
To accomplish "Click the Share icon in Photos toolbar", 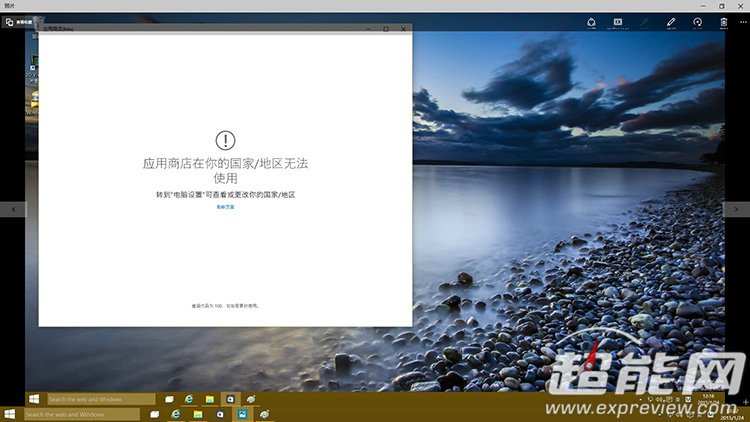I will point(591,21).
